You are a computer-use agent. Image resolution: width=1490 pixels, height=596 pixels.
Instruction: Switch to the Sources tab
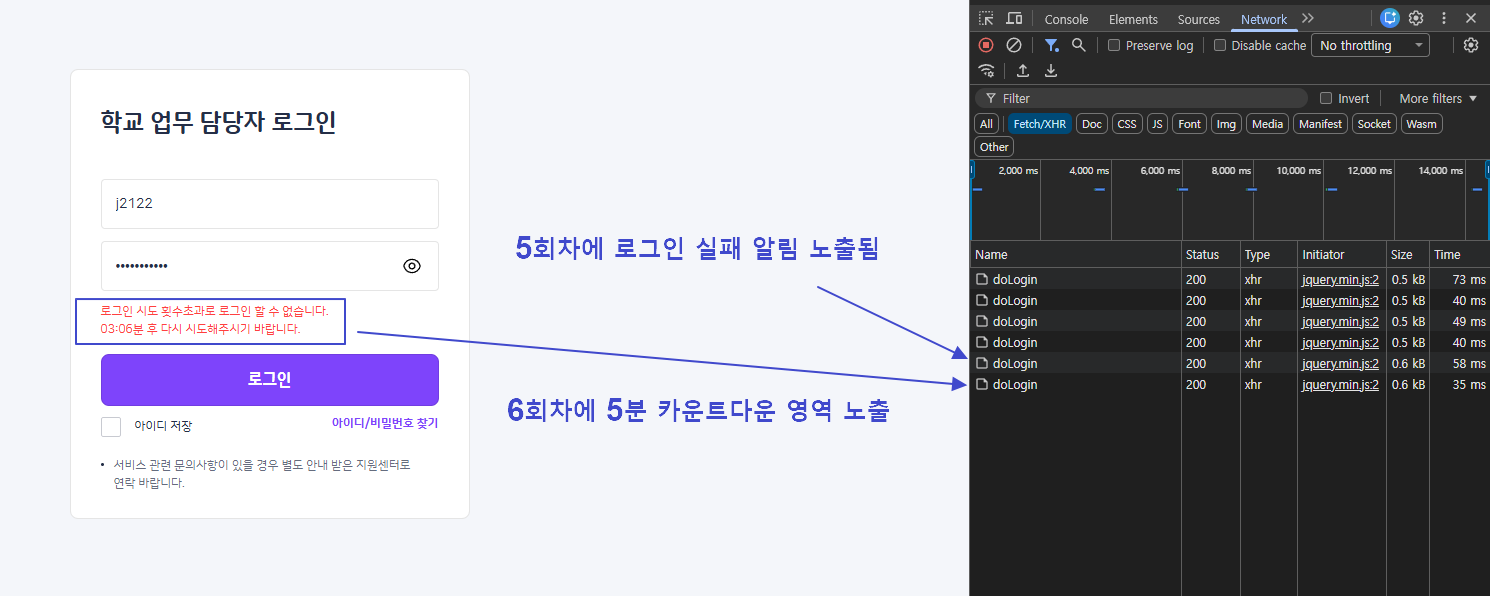point(1199,19)
